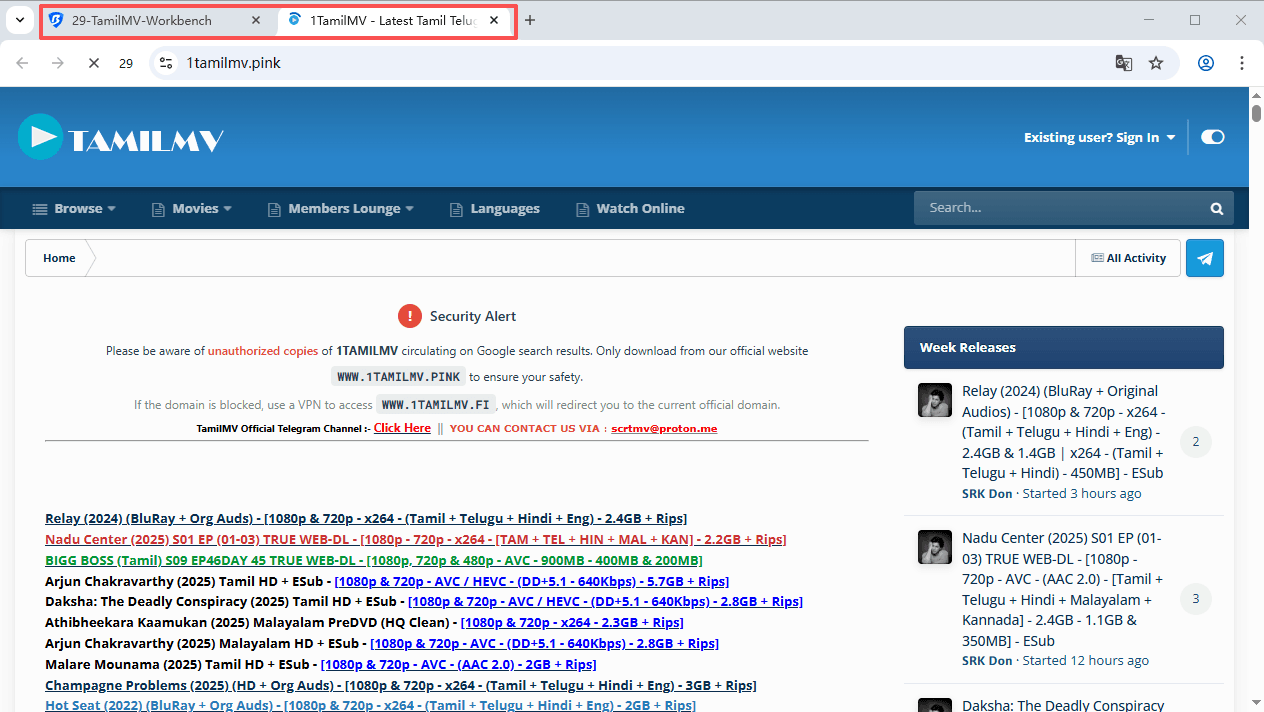Click the Browse hamburger icon
The width and height of the screenshot is (1264, 712).
pos(38,208)
